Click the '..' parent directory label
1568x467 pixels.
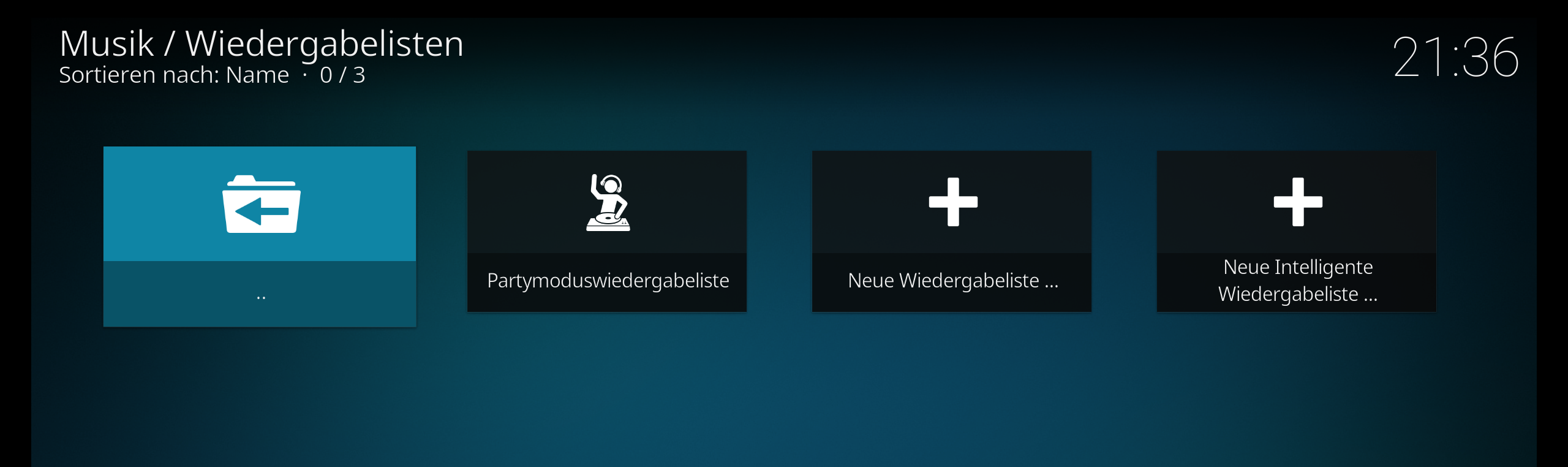pos(261,297)
